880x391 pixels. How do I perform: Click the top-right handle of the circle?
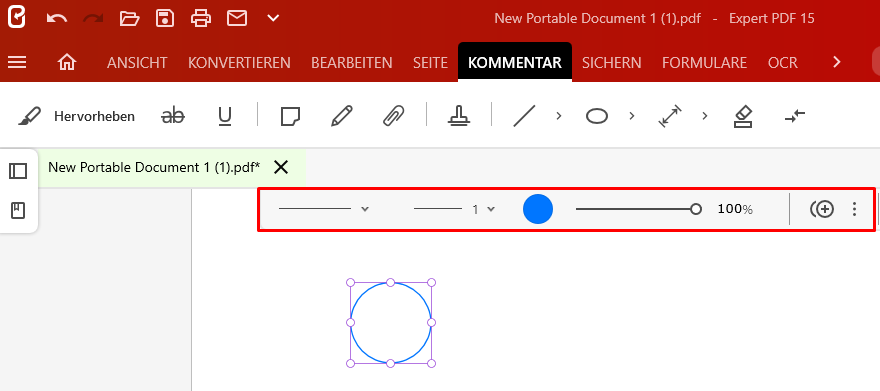(432, 282)
